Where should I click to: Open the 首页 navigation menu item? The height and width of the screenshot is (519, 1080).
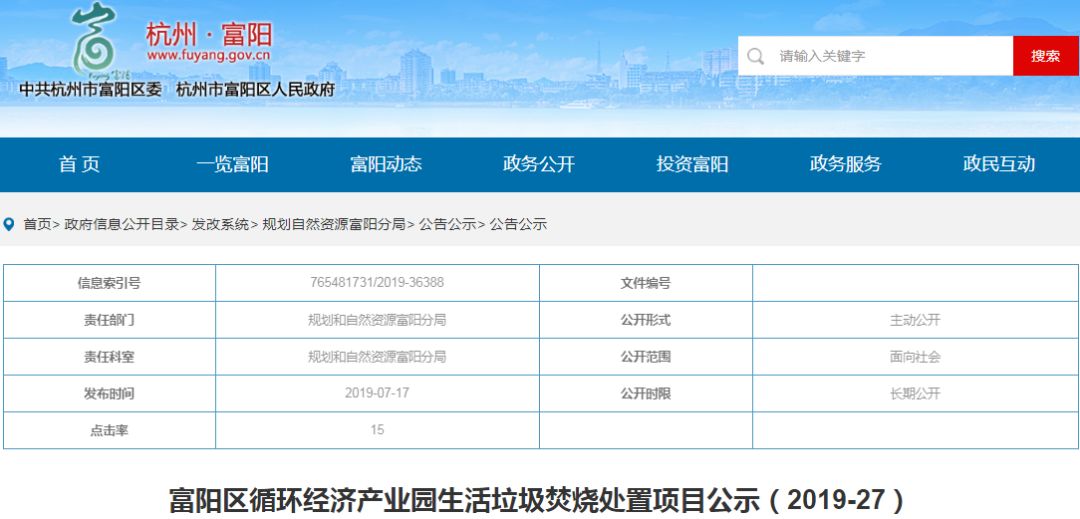click(x=79, y=165)
